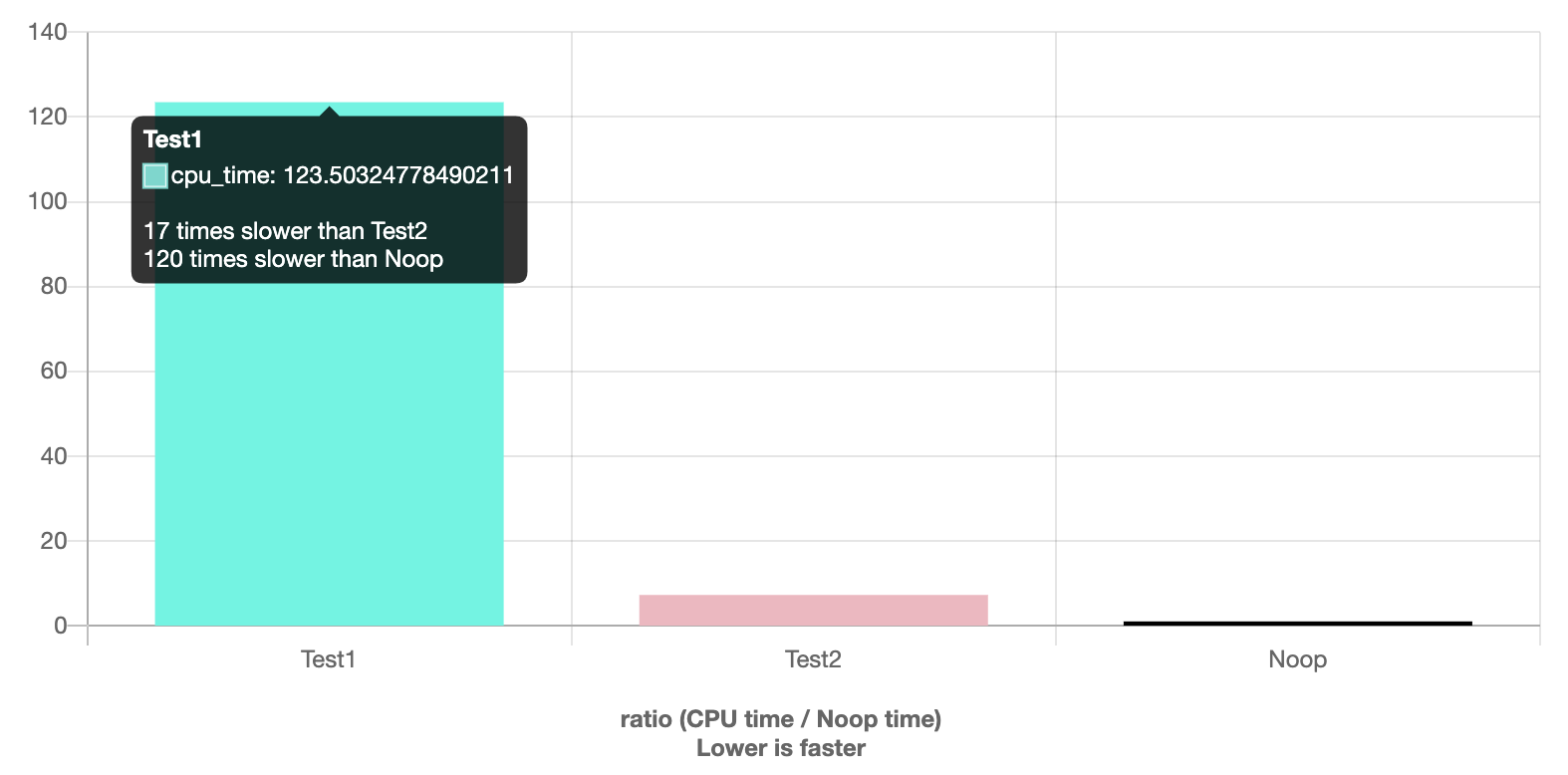Click the Test1 x-axis label

point(329,659)
